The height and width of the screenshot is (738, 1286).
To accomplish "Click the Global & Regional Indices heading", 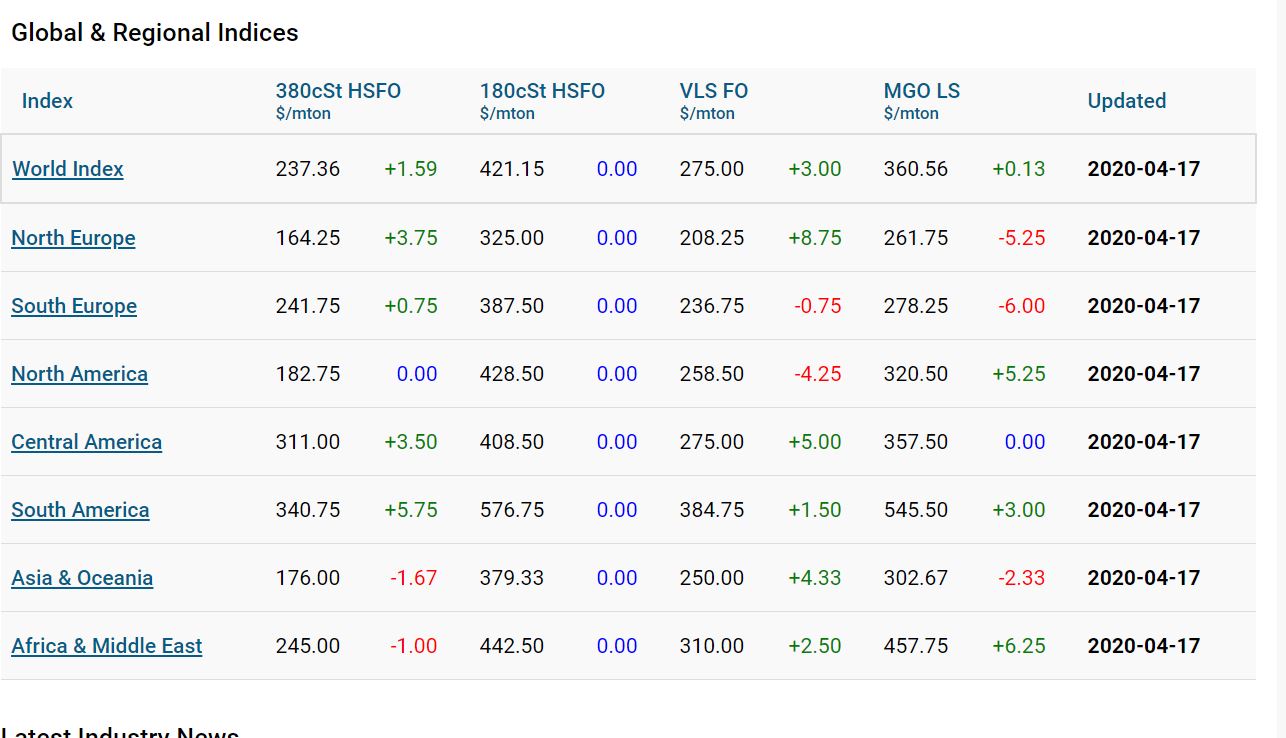I will coord(155,33).
